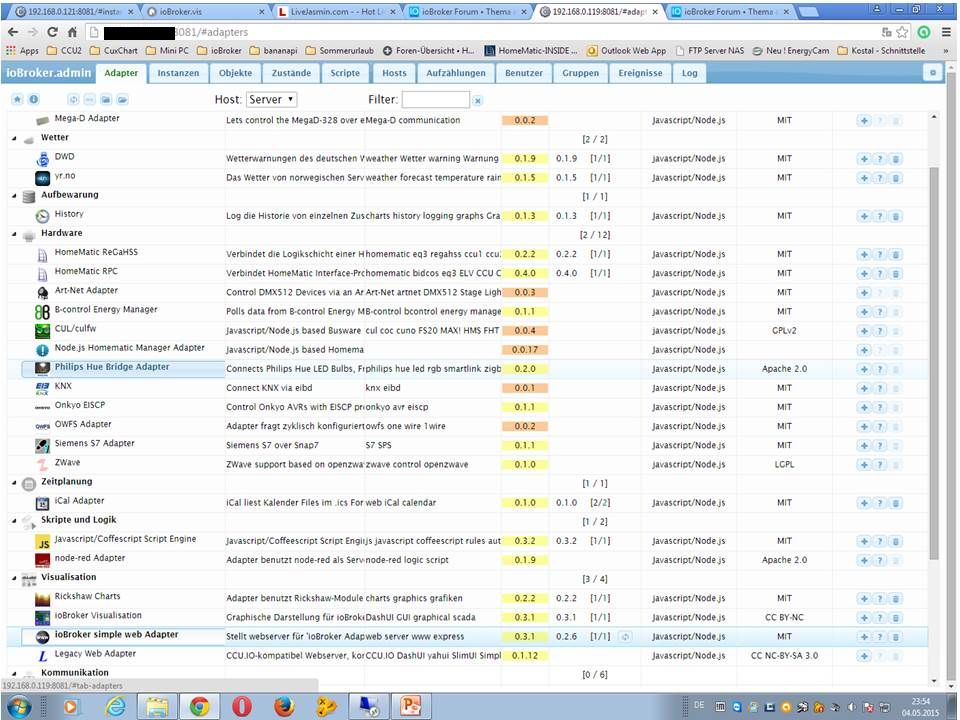Select the Onkyo EISCP adapter row
Image resolution: width=960 pixels, height=720 pixels.
[x=467, y=407]
